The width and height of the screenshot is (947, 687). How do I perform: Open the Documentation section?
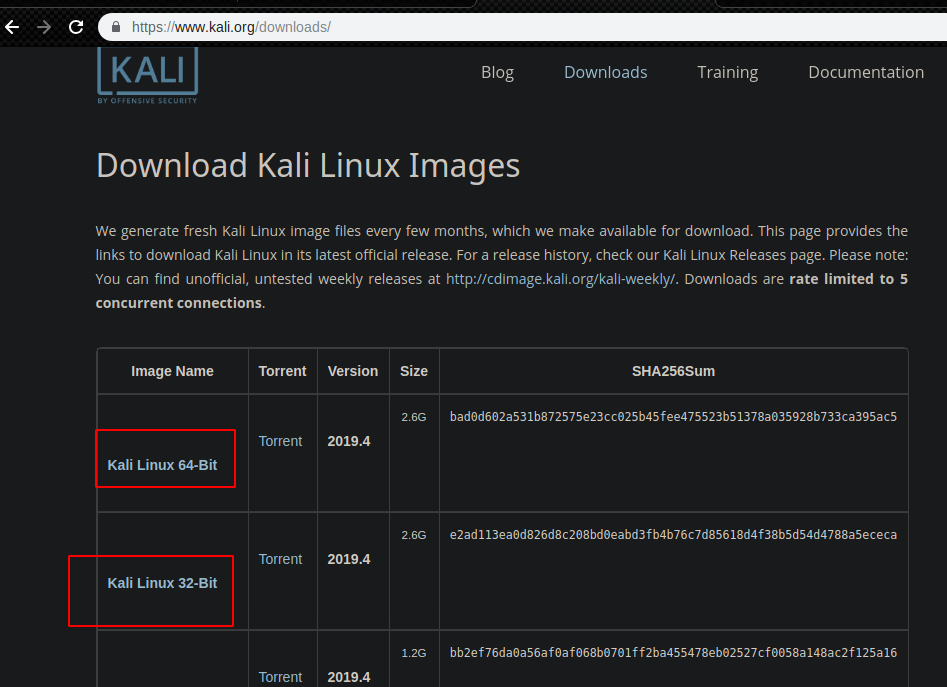[x=866, y=72]
